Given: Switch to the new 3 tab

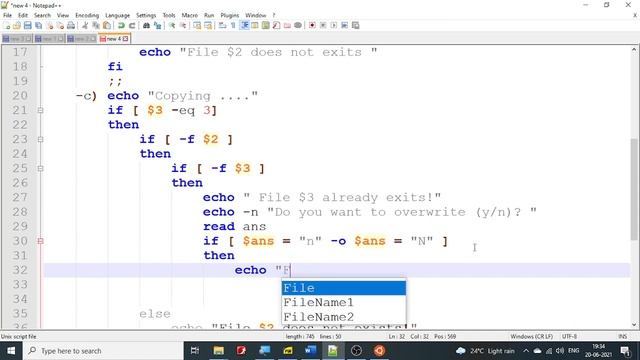Looking at the screenshot, I should [17, 39].
